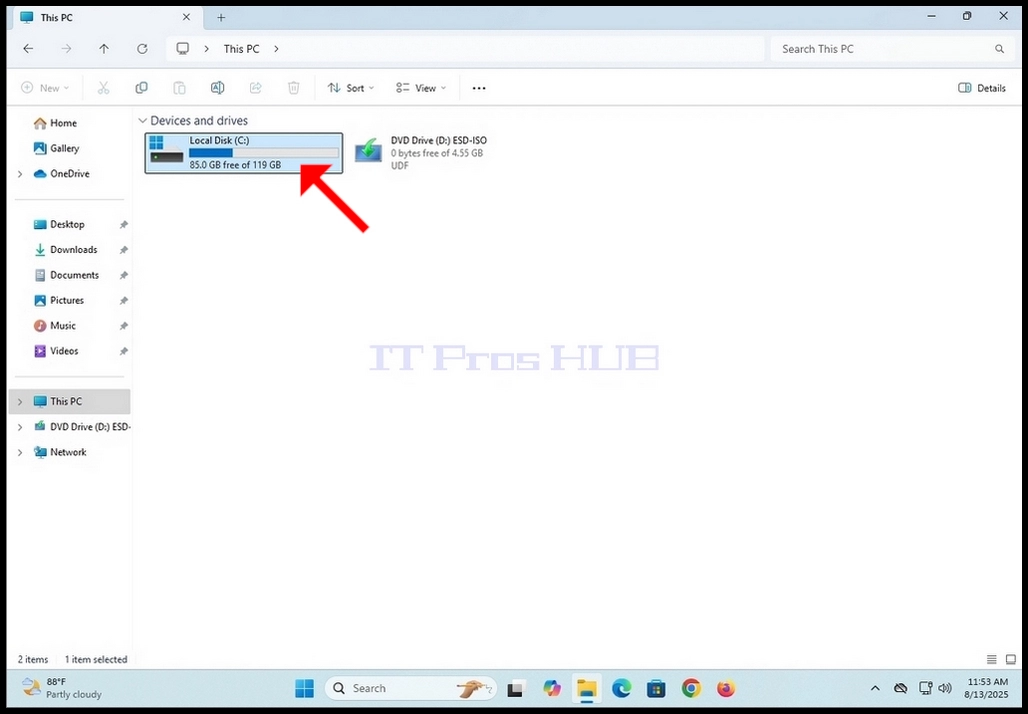Click the Paste clipboard icon
Viewport: 1028px width, 714px height.
coord(179,88)
